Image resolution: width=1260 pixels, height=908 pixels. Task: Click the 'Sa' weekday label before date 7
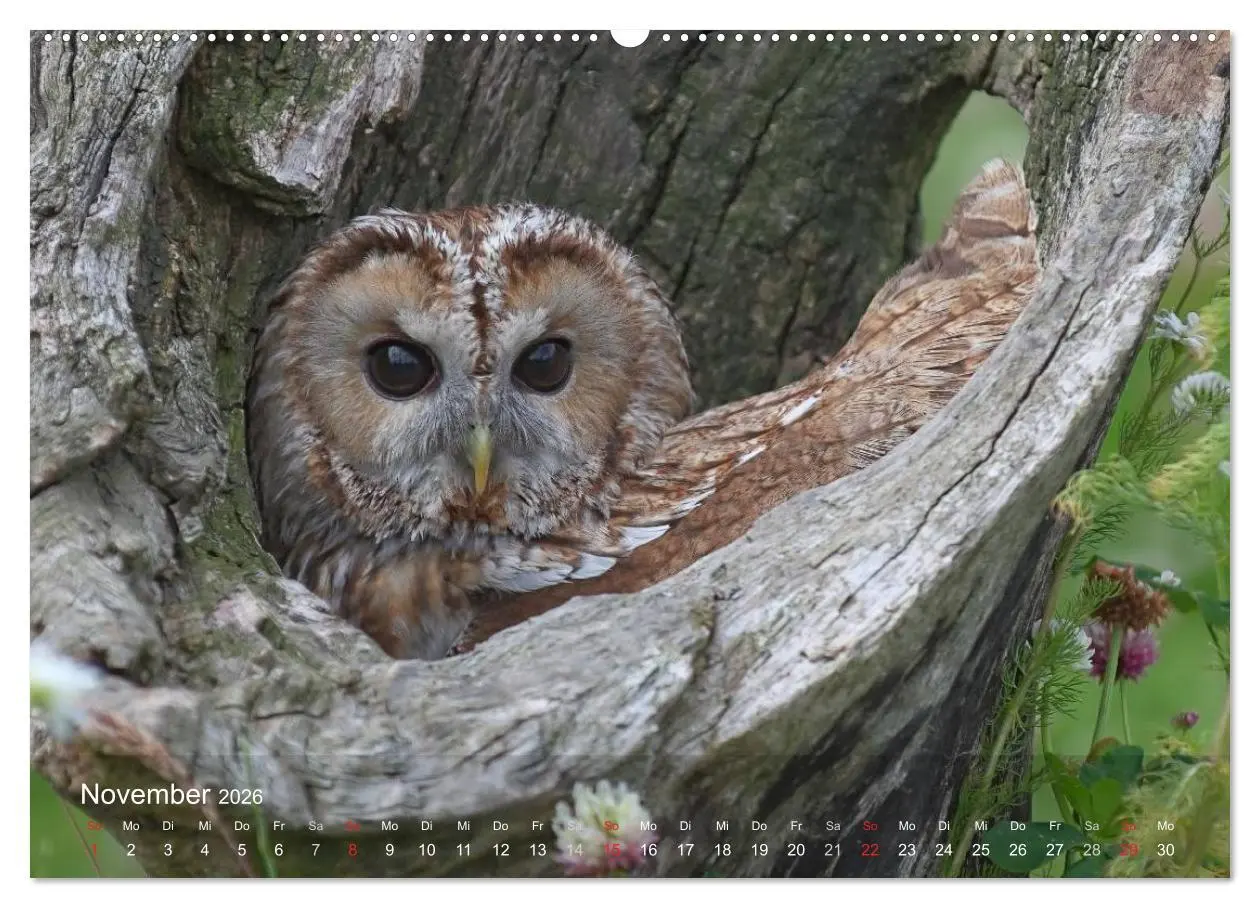click(x=316, y=826)
